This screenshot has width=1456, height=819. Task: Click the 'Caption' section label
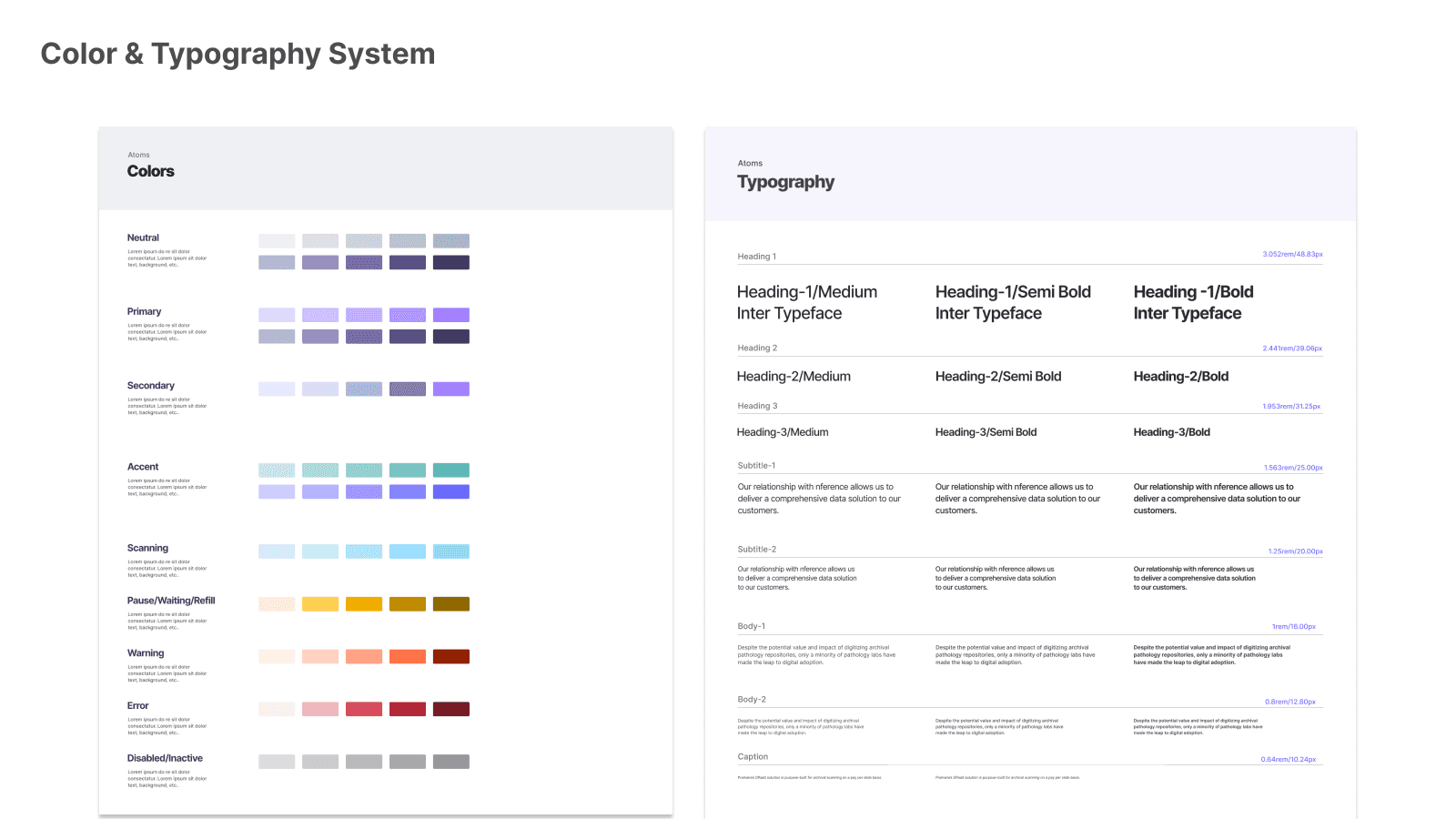tap(753, 757)
